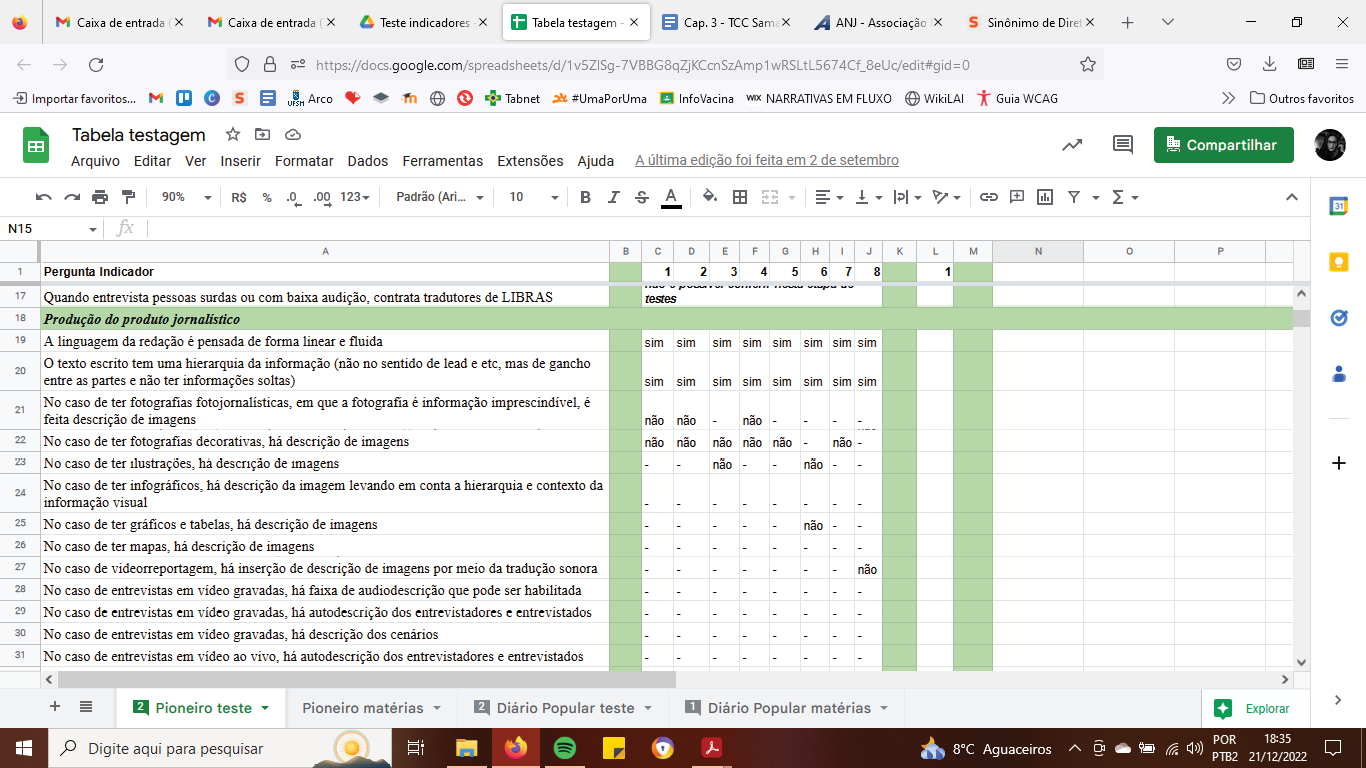Screen dimensions: 1366x768
Task: Click the Undo arrow in toolbar
Action: tap(43, 197)
